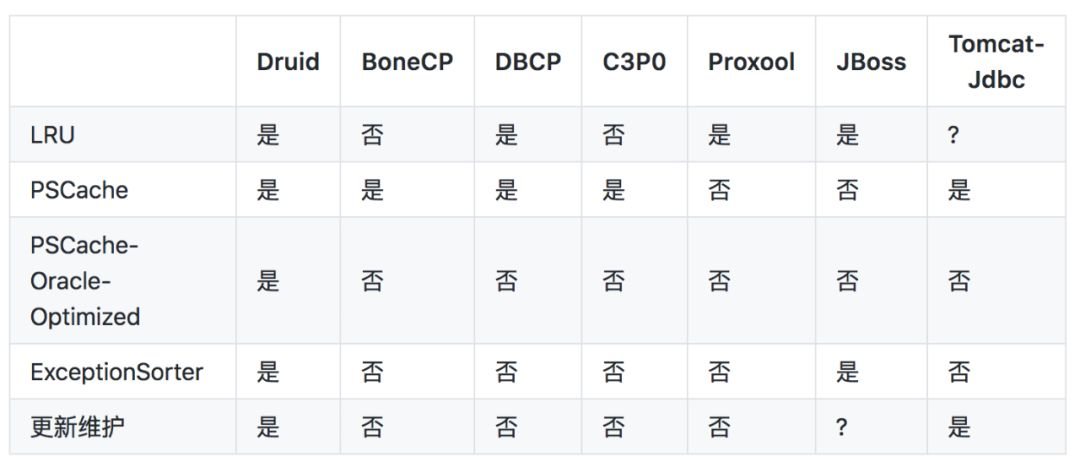
Task: Select the Druid cell in the PSCache-Oracle-Optimized row
Action: click(x=268, y=281)
